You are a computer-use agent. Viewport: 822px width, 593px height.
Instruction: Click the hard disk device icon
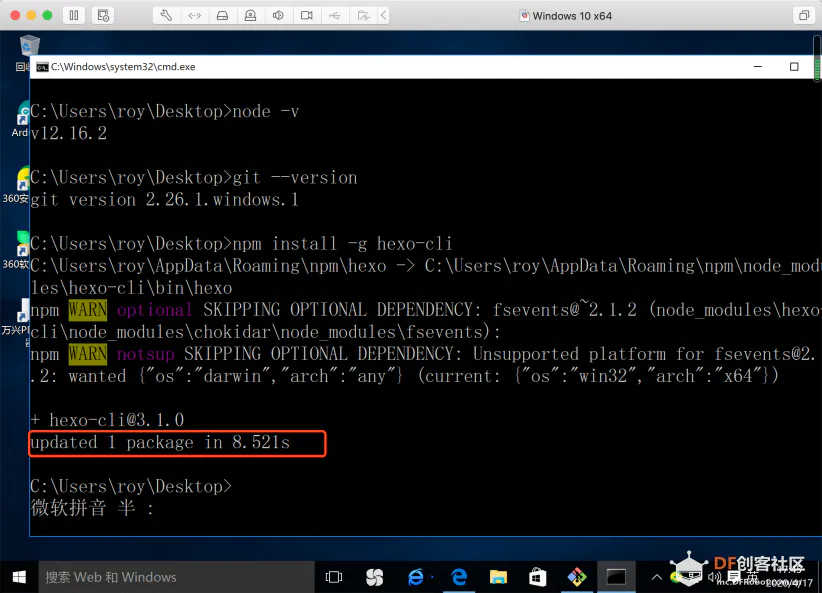(222, 15)
